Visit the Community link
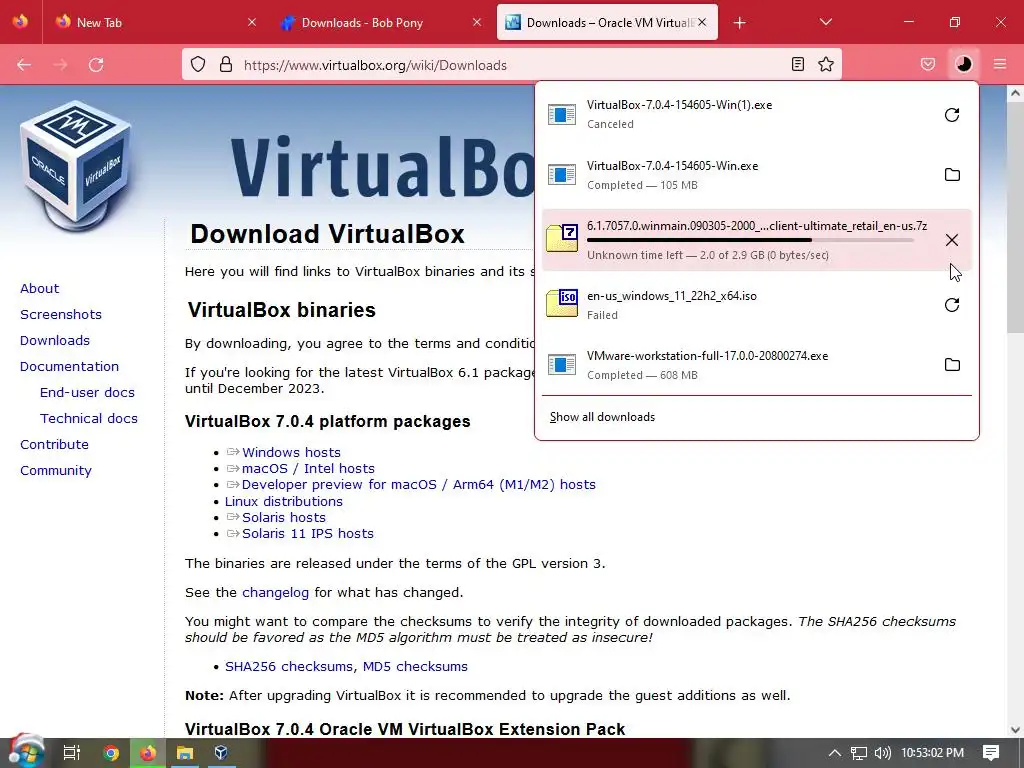Viewport: 1024px width, 768px height. click(x=56, y=470)
